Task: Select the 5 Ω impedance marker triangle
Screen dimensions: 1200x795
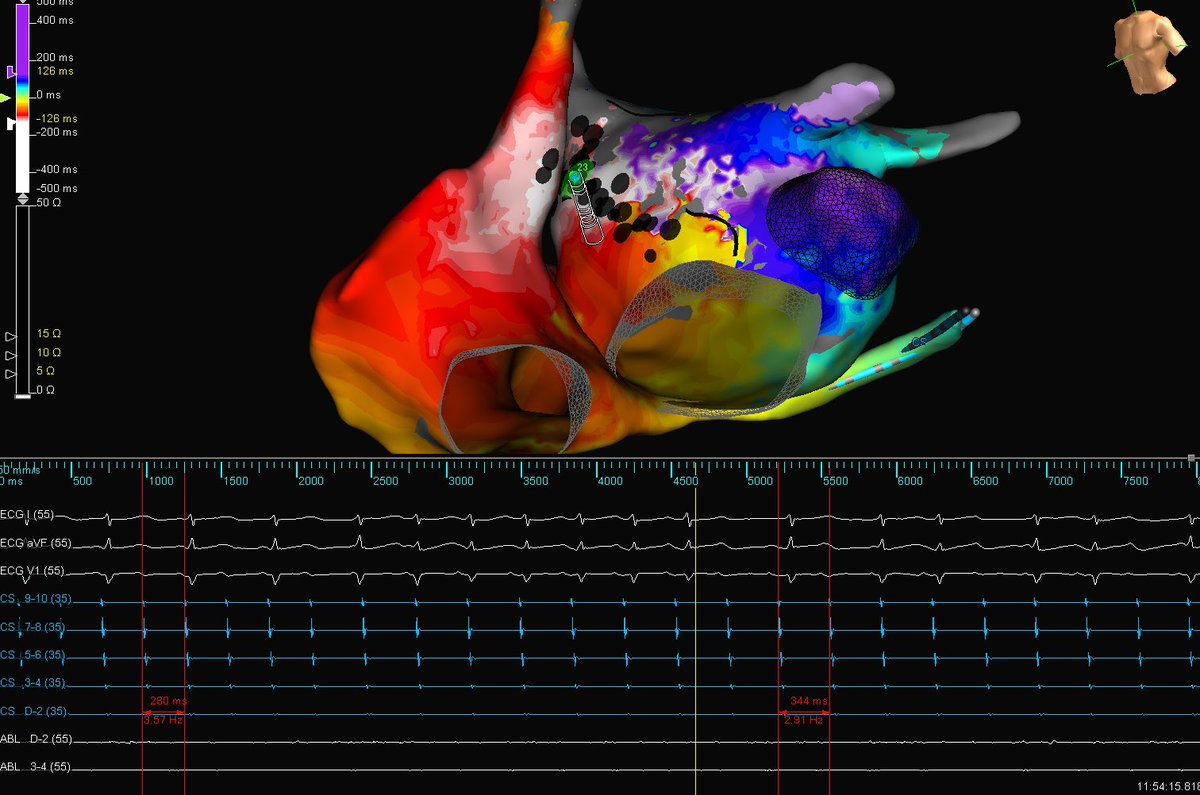Action: 11,373
